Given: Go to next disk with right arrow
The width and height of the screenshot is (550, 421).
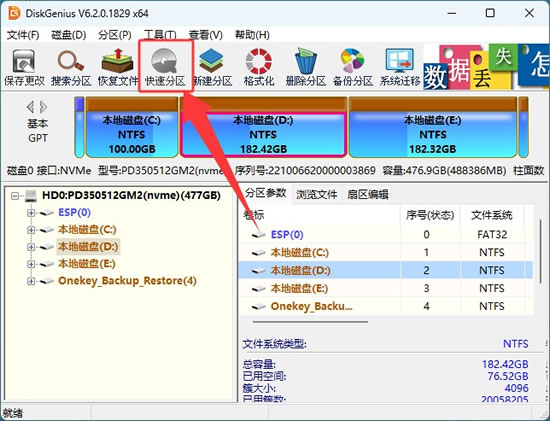Looking at the screenshot, I should pos(43,107).
